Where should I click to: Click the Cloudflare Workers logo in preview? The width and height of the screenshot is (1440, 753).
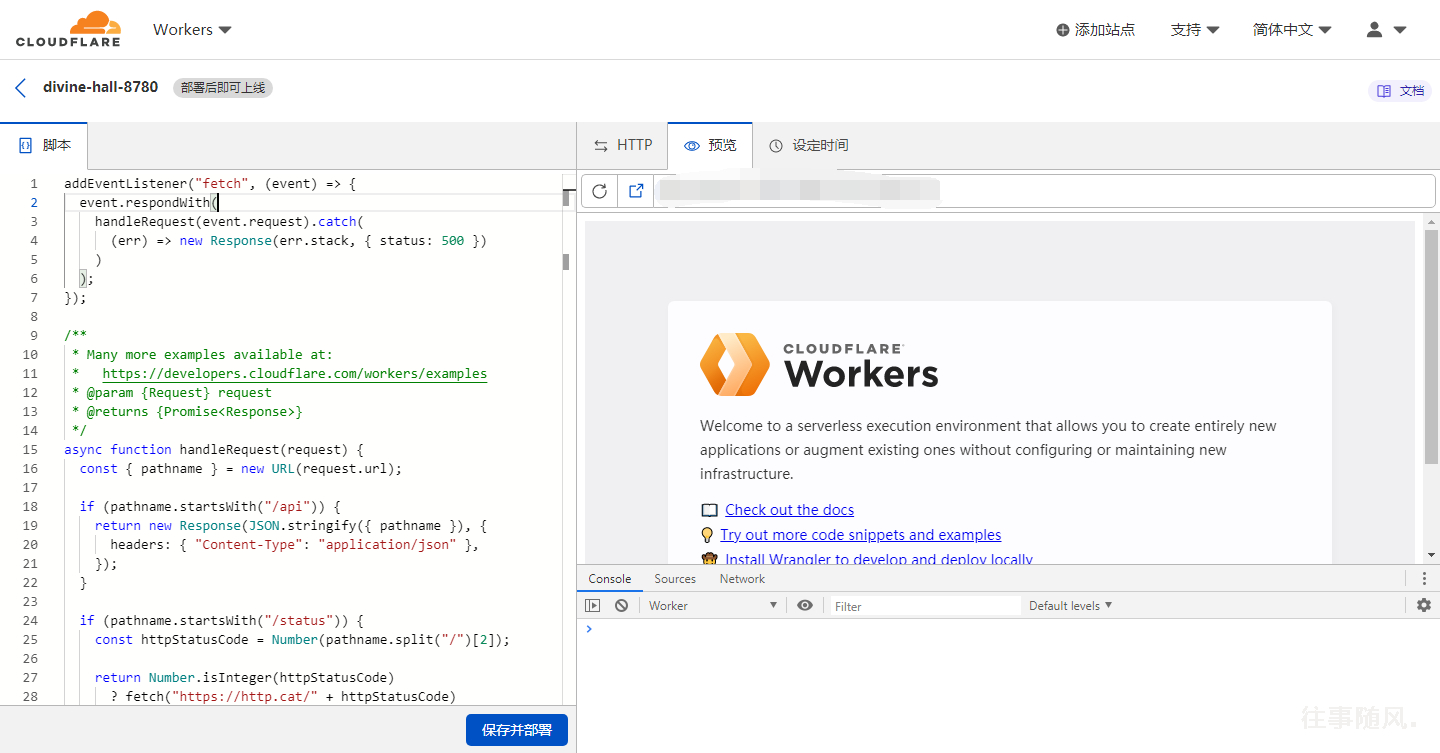click(819, 364)
